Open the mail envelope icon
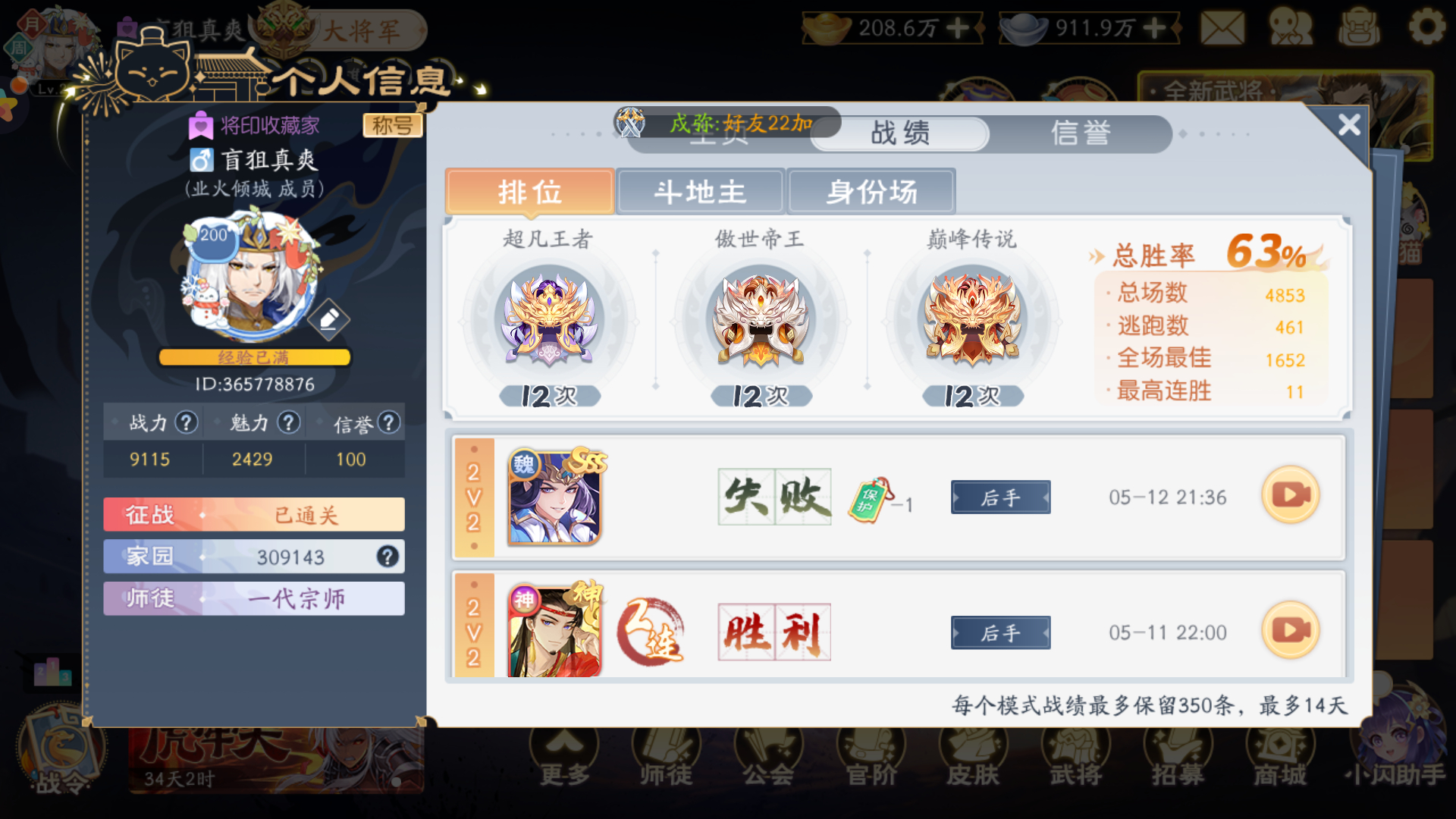This screenshot has height=819, width=1456. click(1222, 28)
